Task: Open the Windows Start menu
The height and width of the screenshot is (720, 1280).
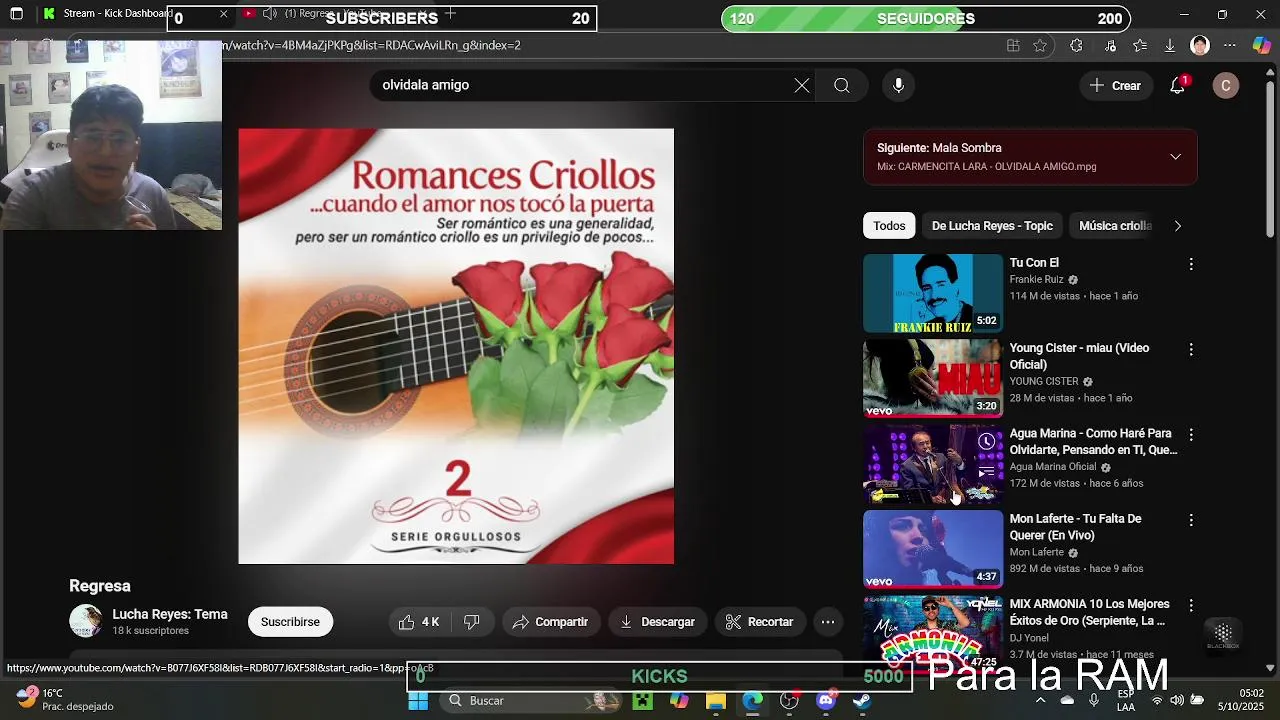Action: (x=417, y=701)
